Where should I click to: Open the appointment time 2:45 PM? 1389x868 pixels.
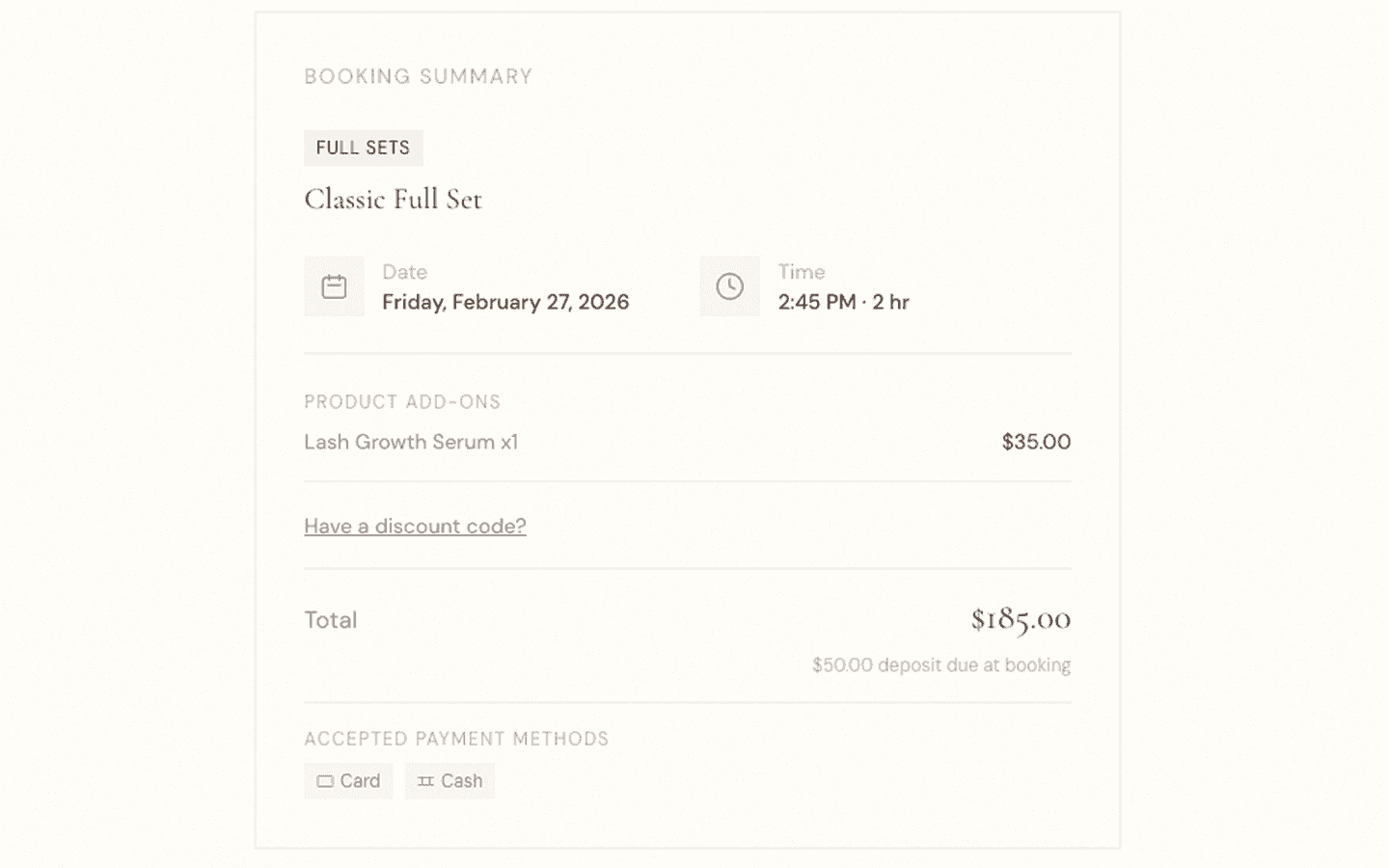844,302
